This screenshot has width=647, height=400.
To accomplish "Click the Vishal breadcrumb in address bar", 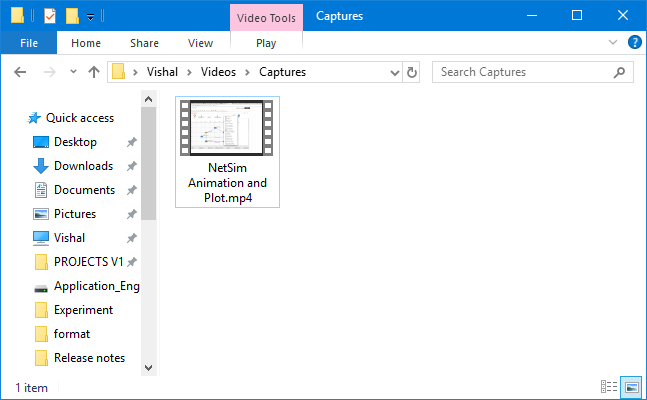I will pos(162,72).
